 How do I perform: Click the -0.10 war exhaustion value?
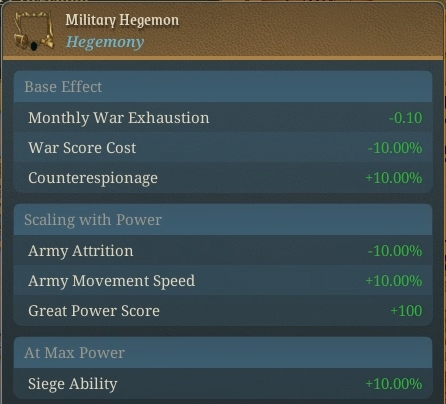405,118
